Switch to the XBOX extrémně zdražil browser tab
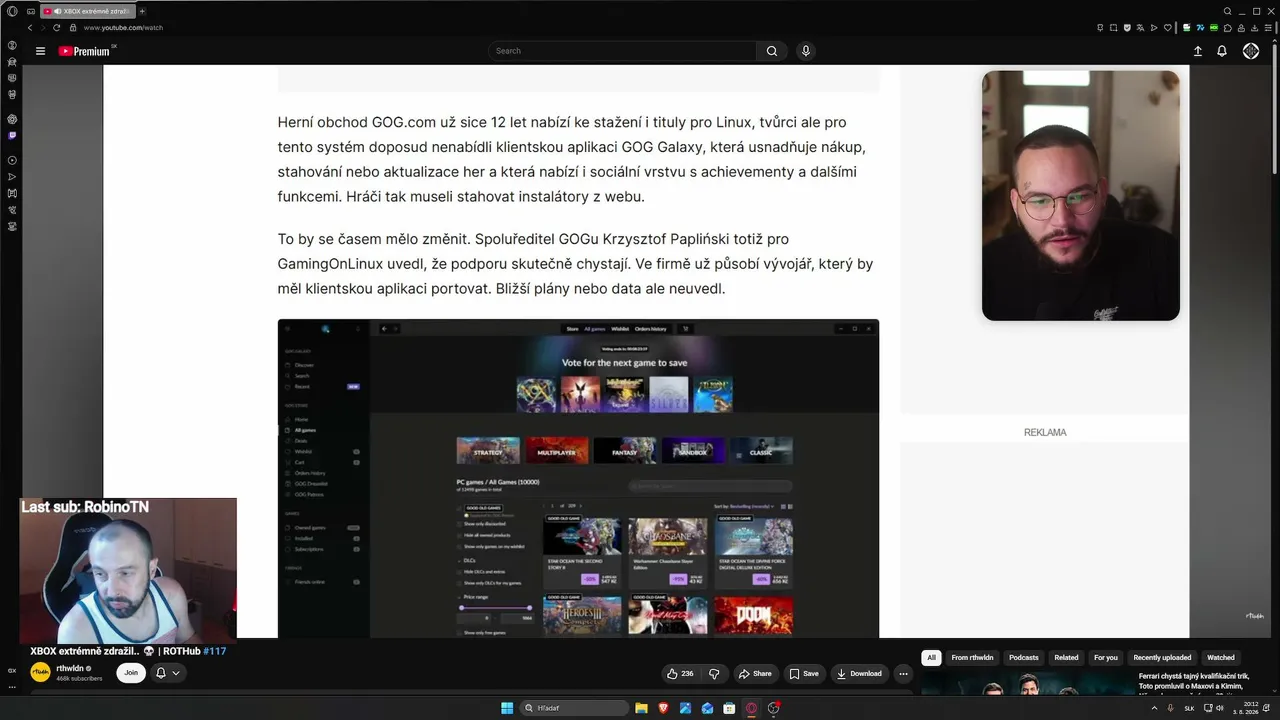 tap(87, 11)
